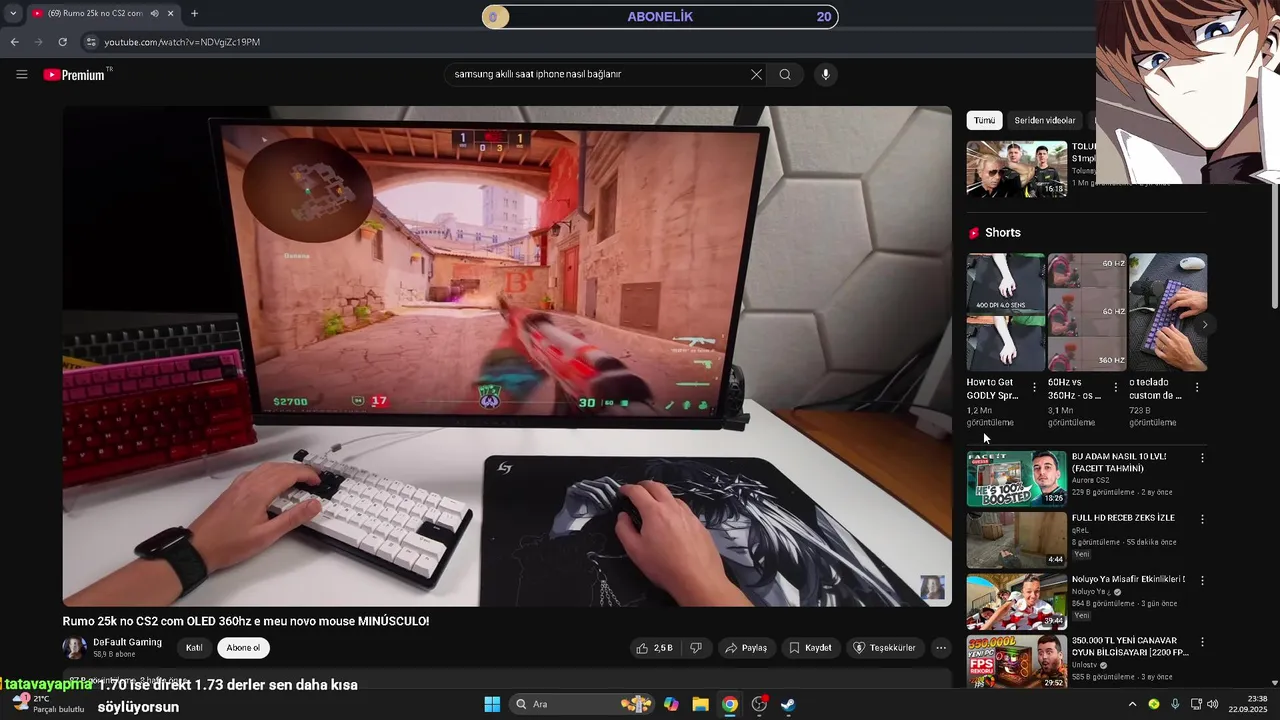Like the video with thumbs up
This screenshot has height=720, width=1280.
pos(654,648)
